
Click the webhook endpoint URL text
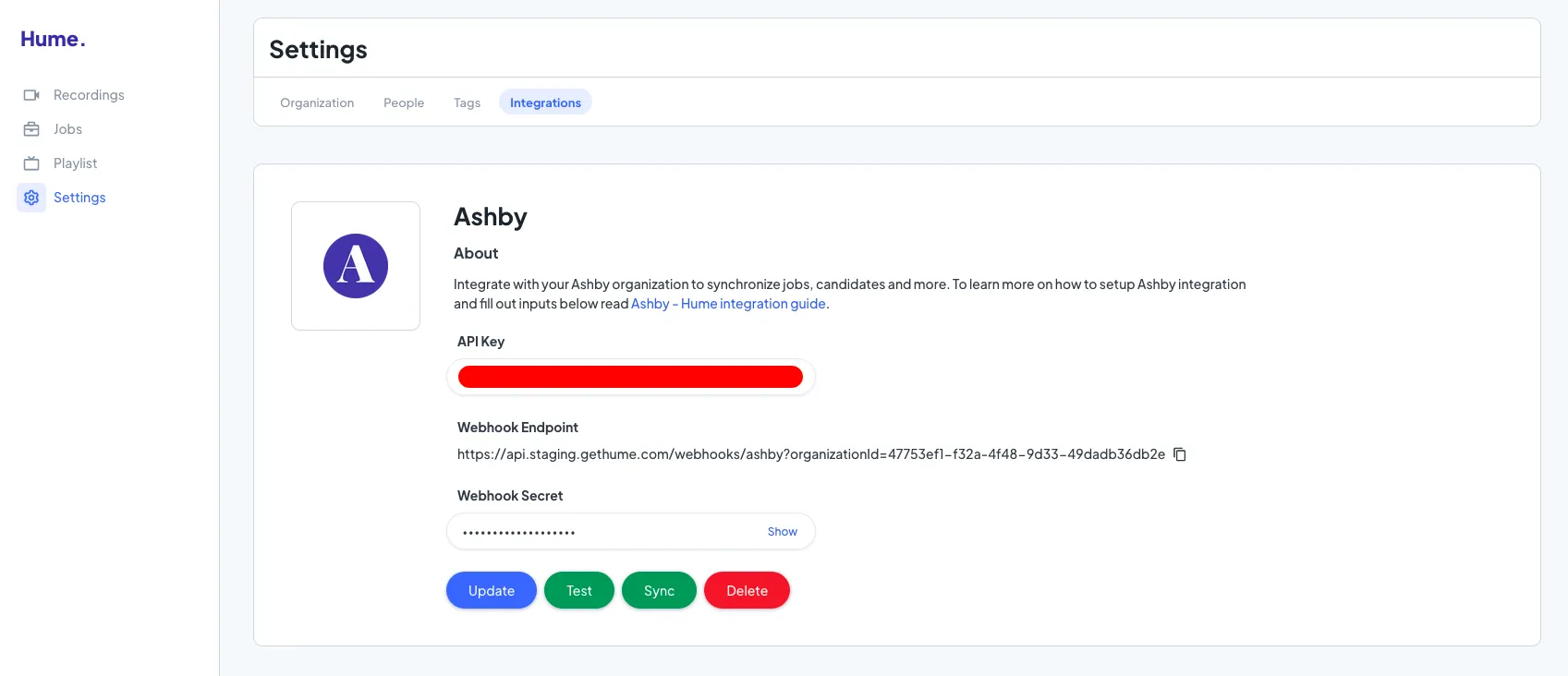pyautogui.click(x=811, y=454)
